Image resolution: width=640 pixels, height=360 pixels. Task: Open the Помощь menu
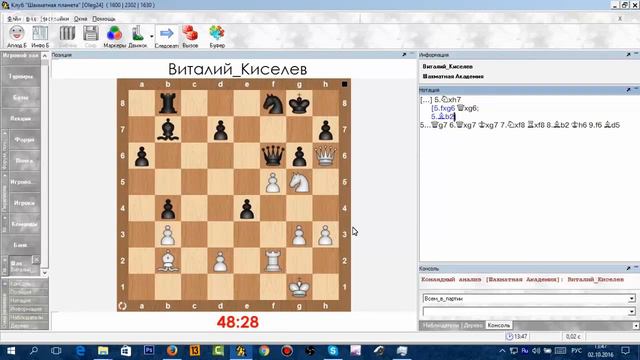click(x=104, y=19)
